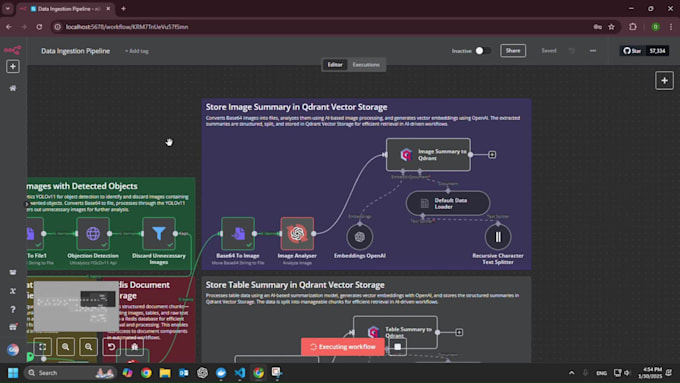Click the canvas minimap thumbnail
The width and height of the screenshot is (680, 383).
[x=76, y=306]
